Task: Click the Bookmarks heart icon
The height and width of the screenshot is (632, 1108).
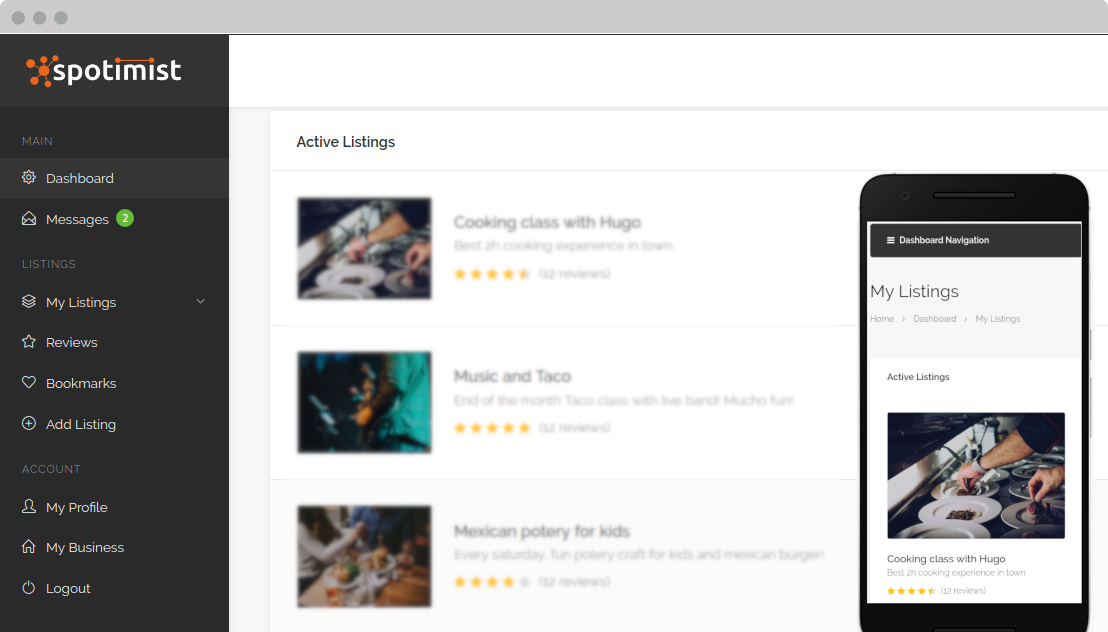Action: coord(29,383)
